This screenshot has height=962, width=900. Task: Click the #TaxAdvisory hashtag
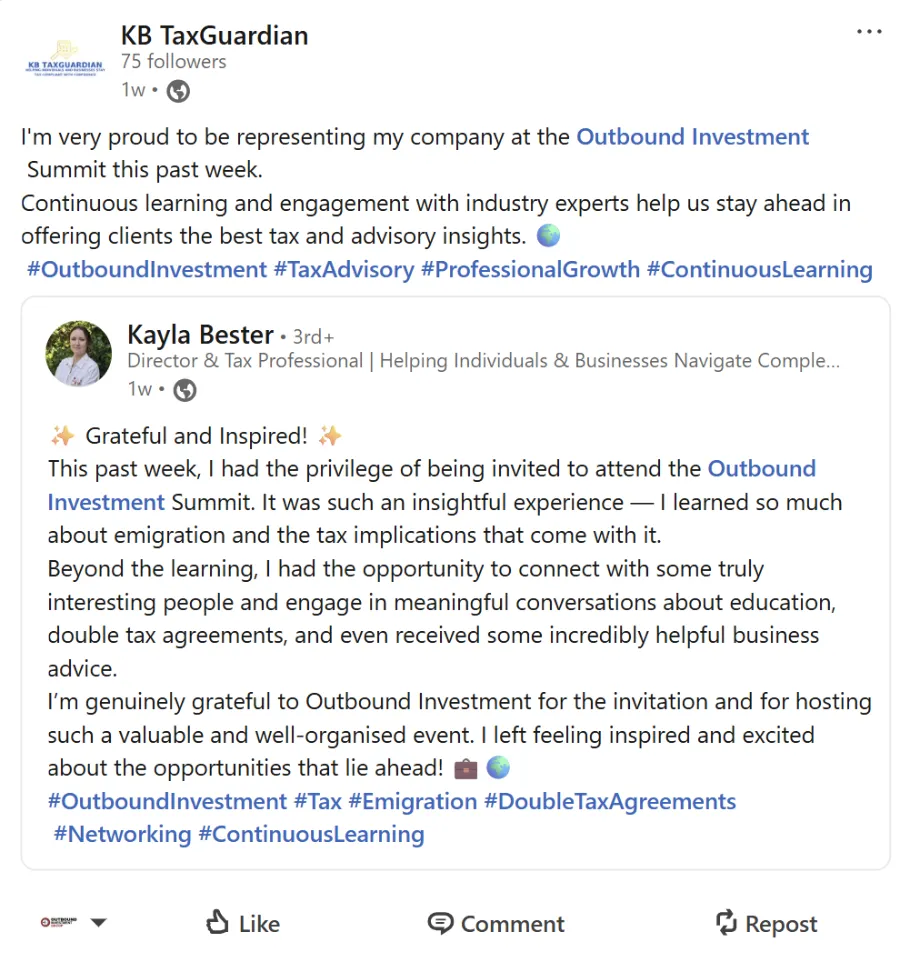click(x=343, y=270)
